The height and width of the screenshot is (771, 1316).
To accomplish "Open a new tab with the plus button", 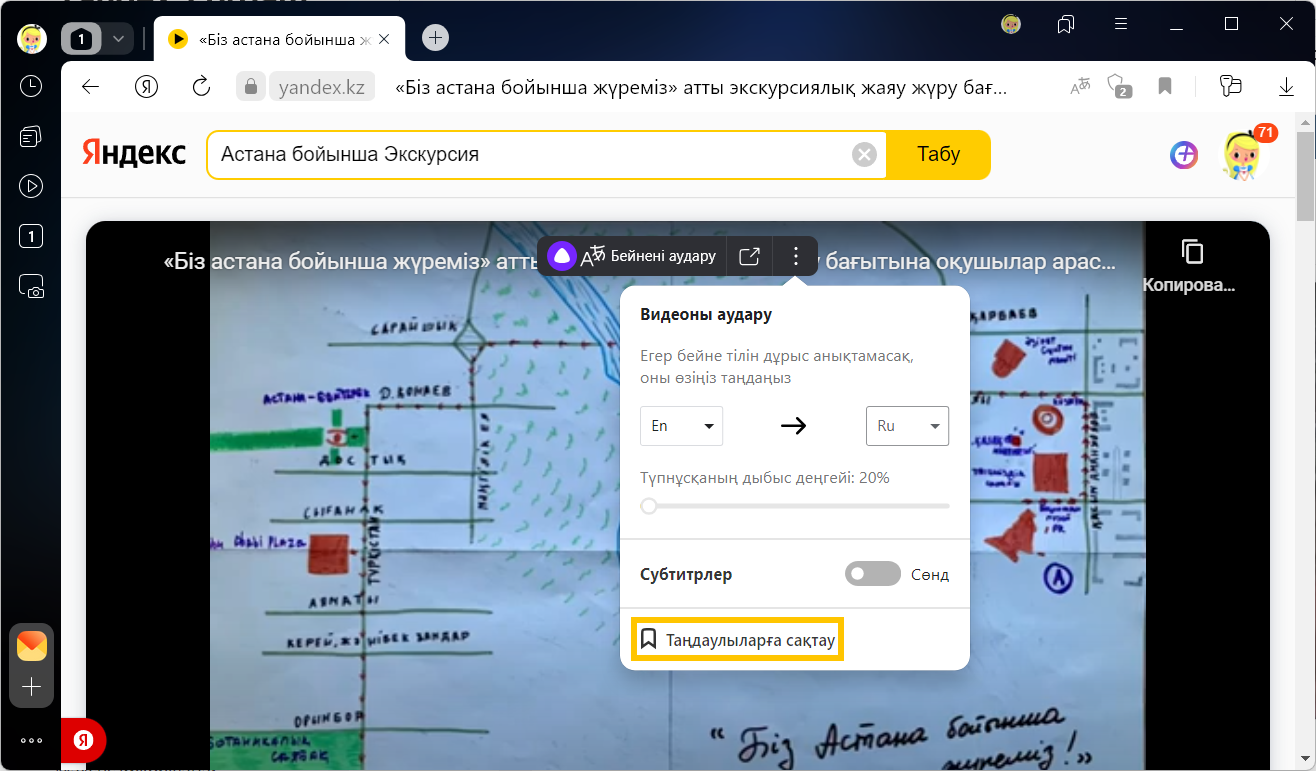I will coord(435,38).
